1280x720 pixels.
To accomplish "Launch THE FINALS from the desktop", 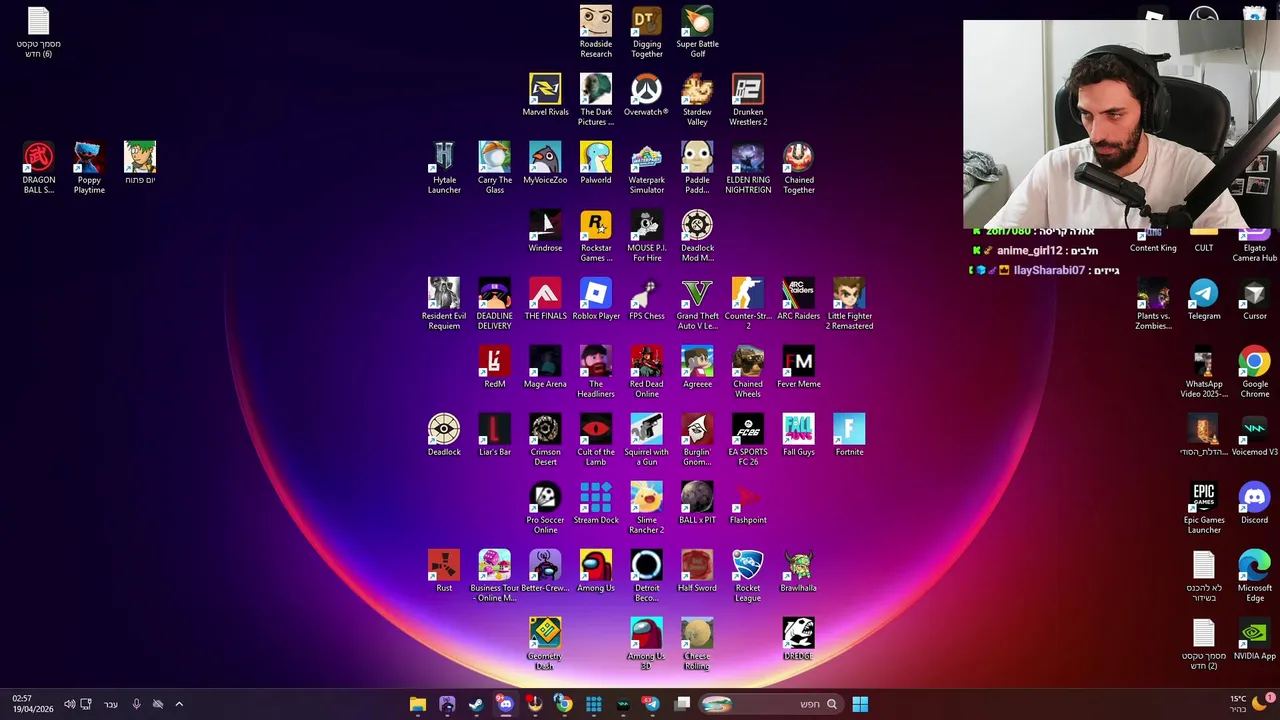I will (545, 299).
